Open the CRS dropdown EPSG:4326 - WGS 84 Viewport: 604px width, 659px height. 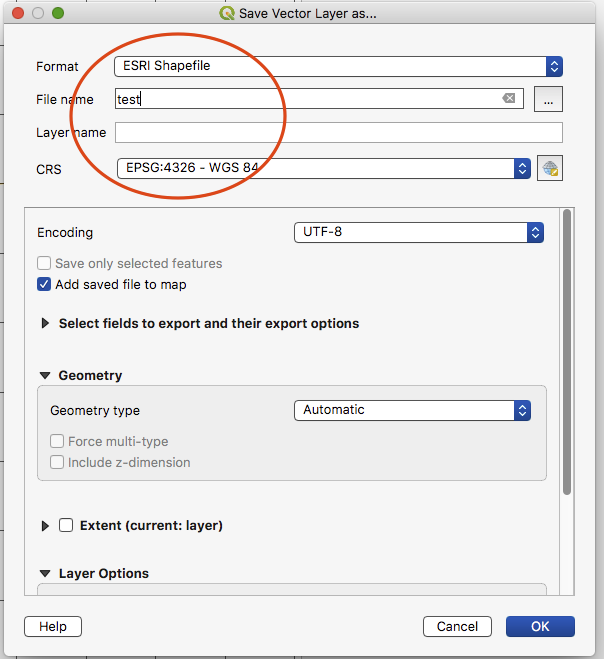click(324, 168)
